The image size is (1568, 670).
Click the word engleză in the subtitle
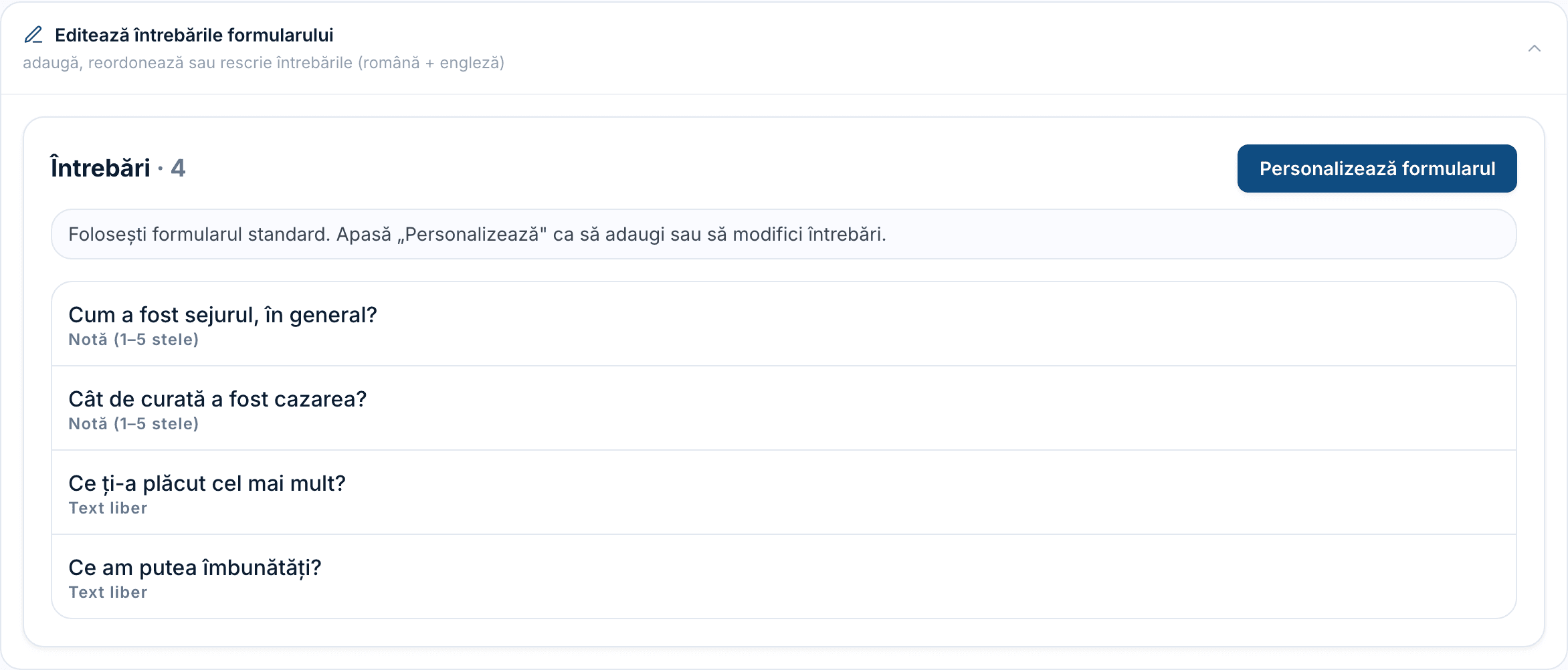click(x=470, y=63)
